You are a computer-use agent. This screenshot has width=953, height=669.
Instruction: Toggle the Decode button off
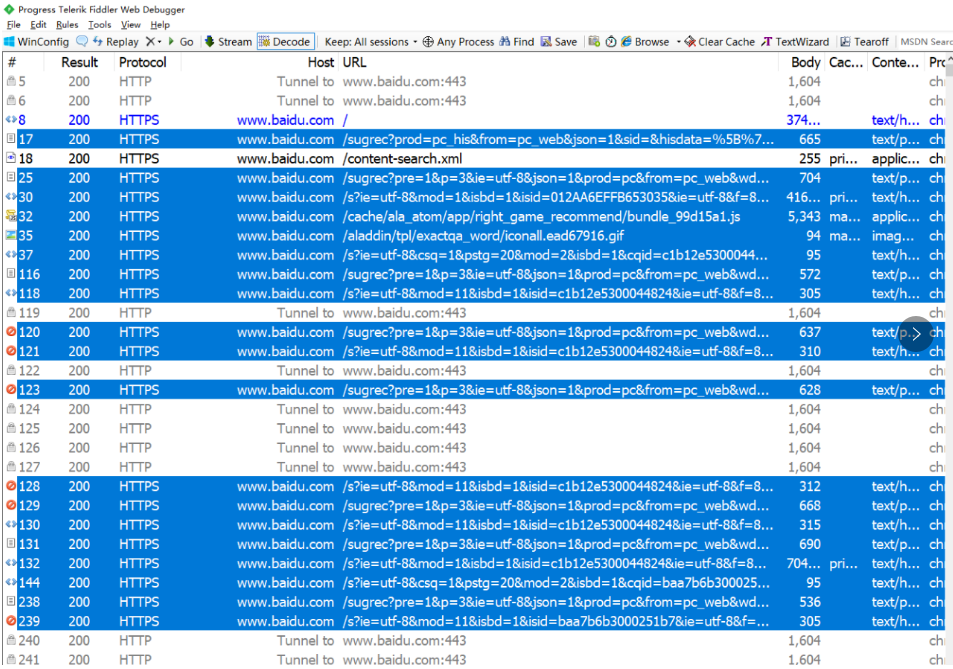(285, 41)
